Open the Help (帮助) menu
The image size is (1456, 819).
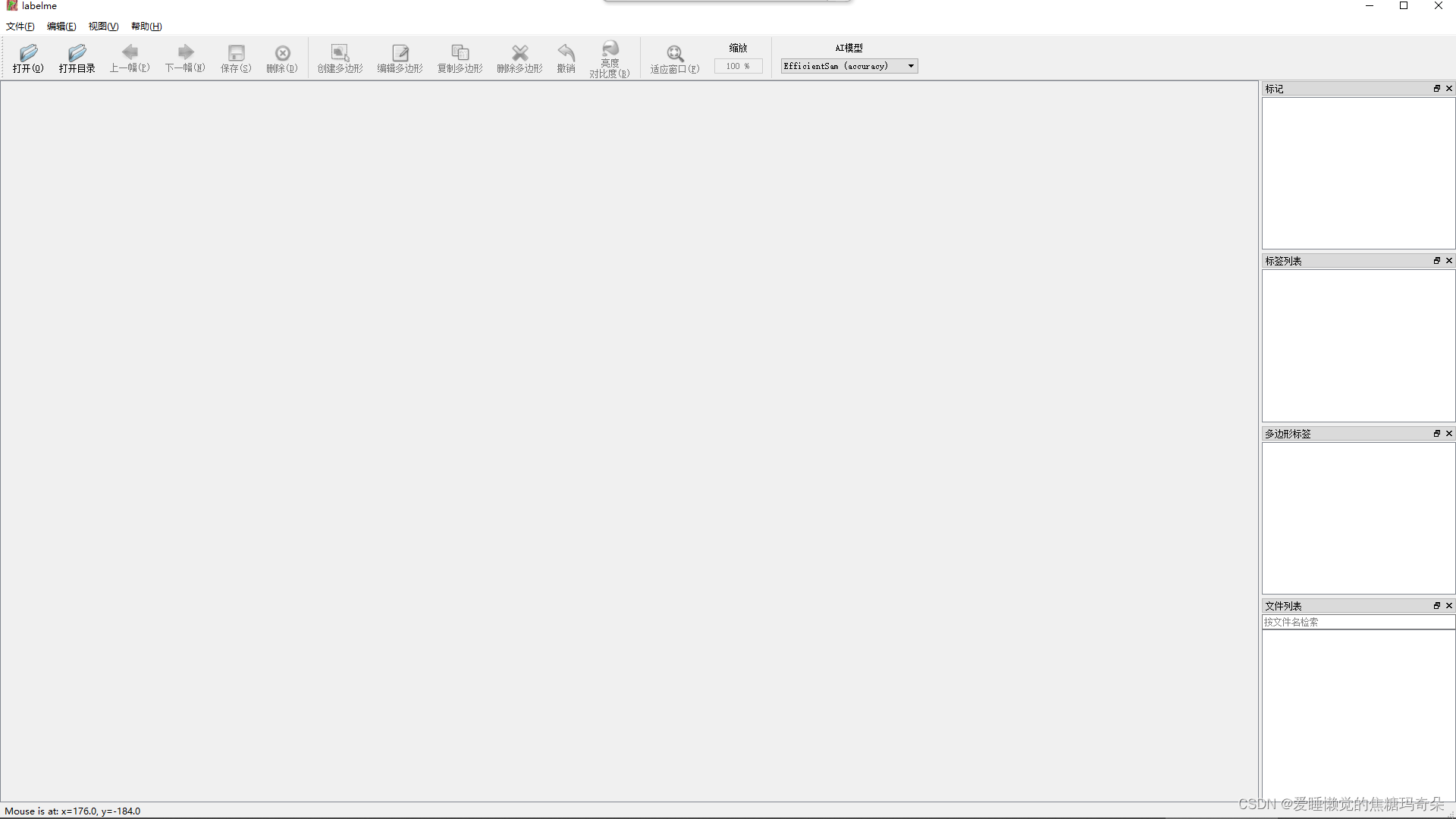pos(146,27)
